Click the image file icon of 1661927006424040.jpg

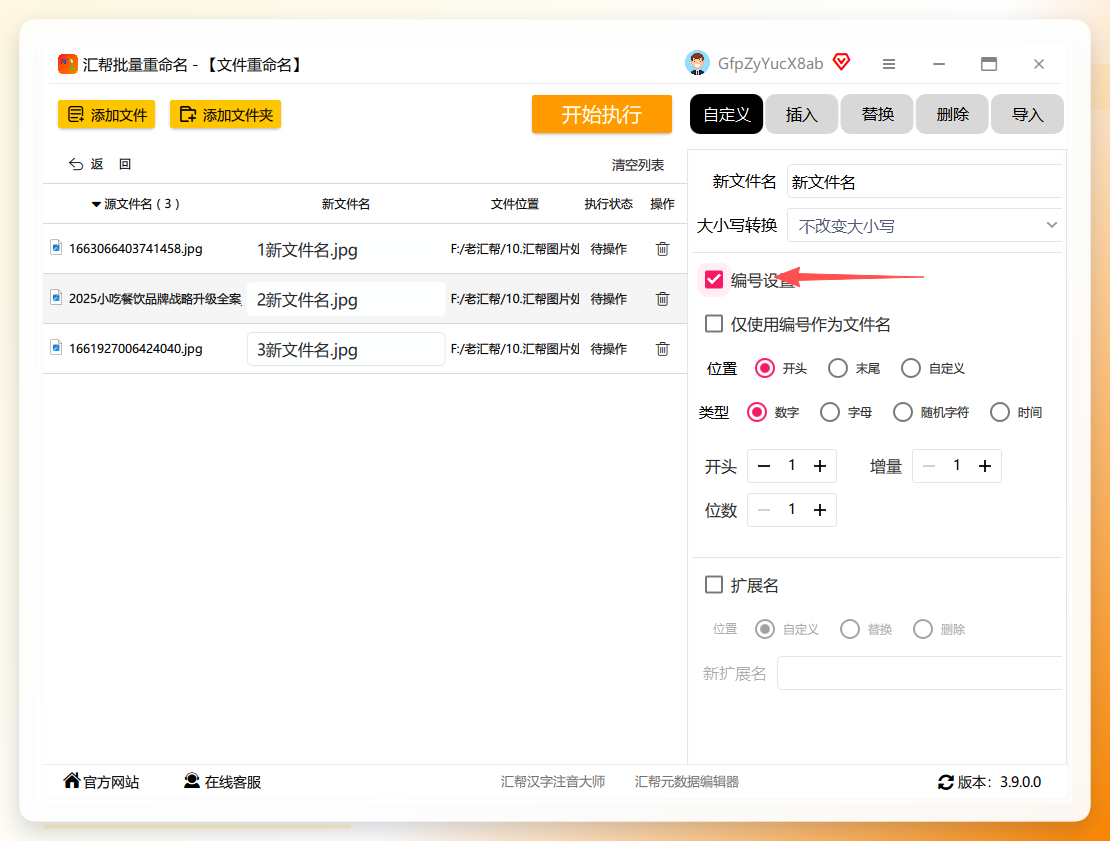[56, 348]
